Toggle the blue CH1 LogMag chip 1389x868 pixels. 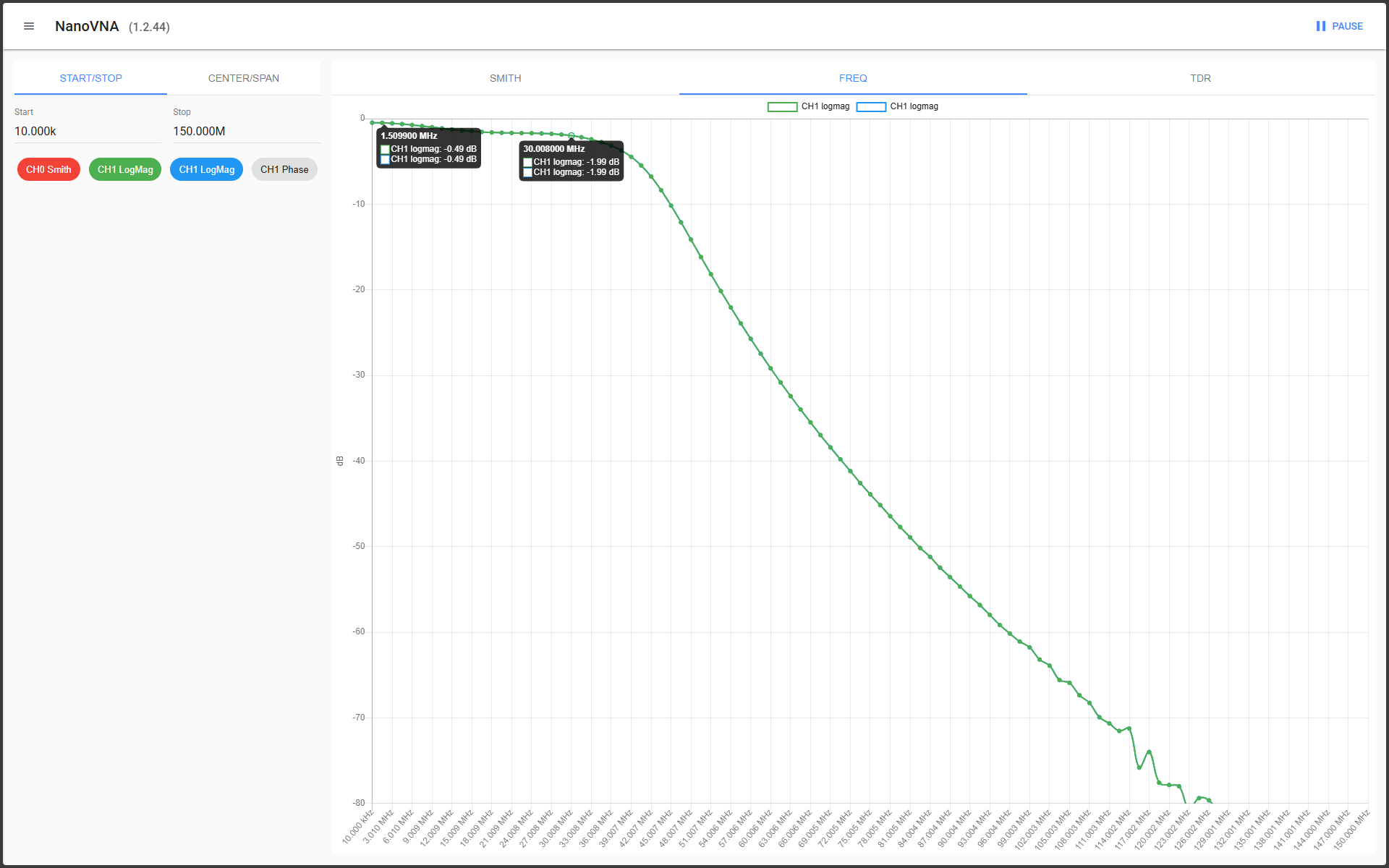click(207, 169)
